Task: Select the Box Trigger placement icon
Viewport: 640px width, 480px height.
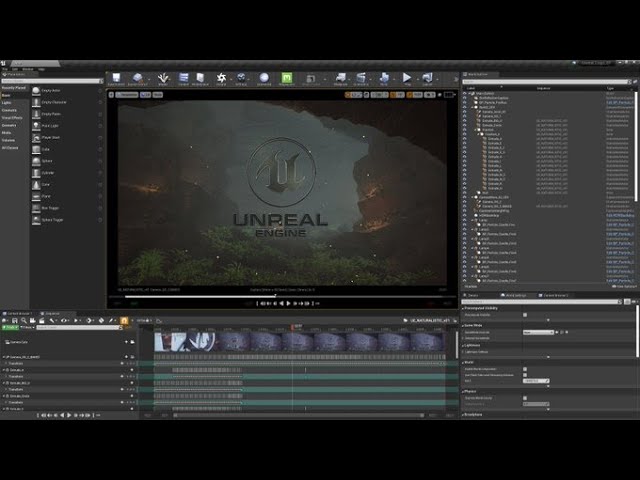Action: pos(36,208)
